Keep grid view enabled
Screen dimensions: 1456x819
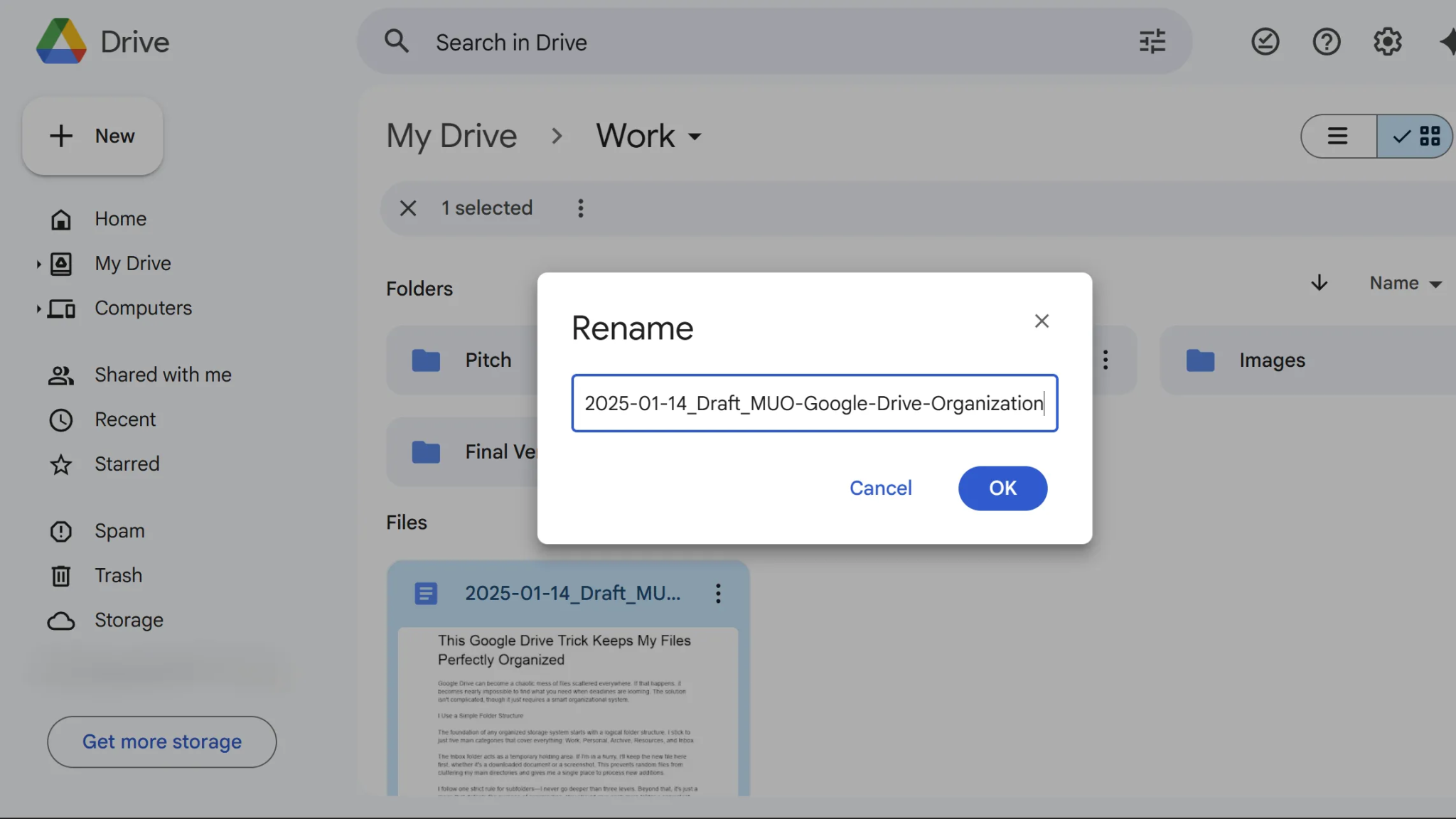1415,136
